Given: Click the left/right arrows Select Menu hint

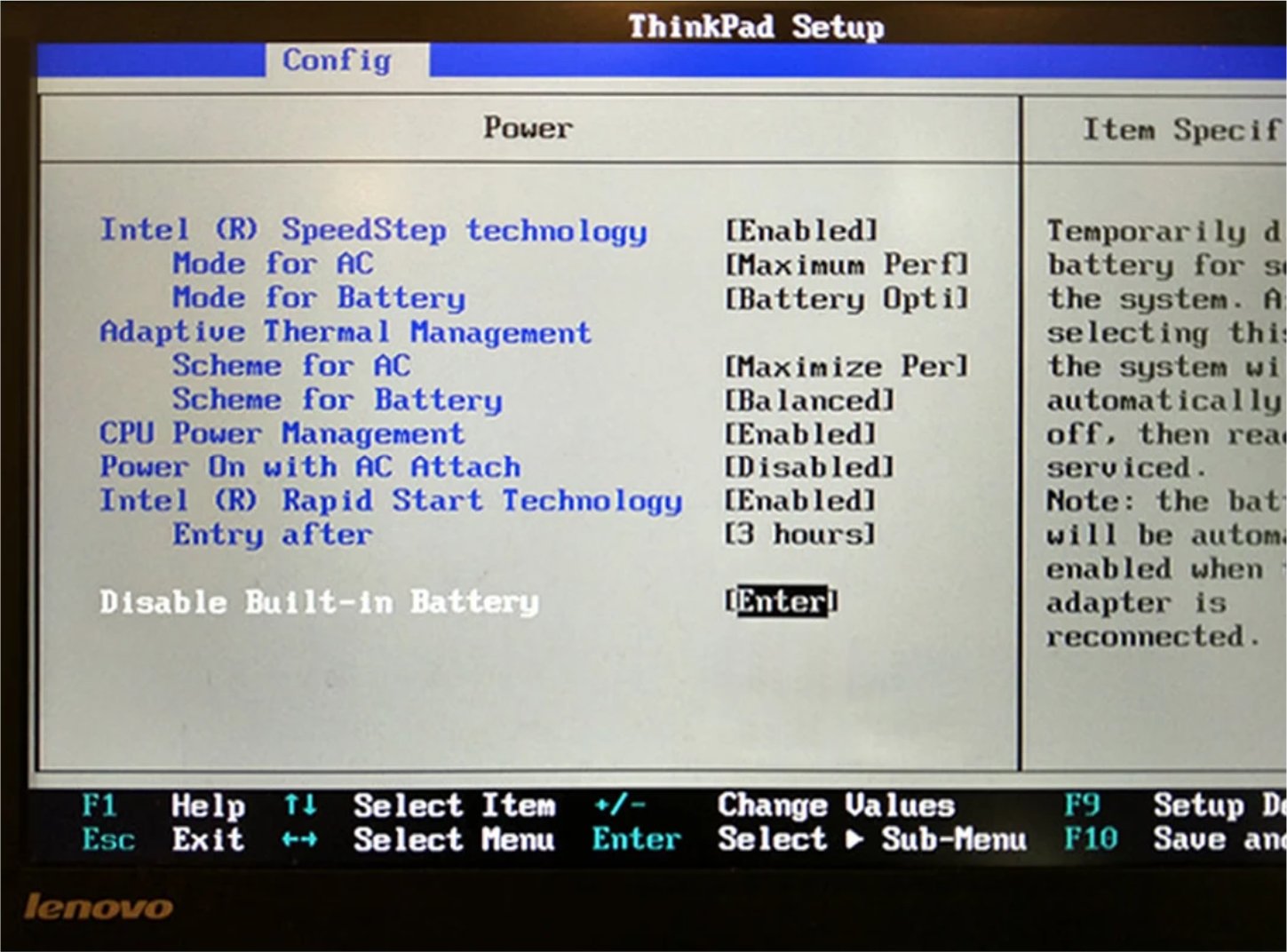Looking at the screenshot, I should (418, 839).
